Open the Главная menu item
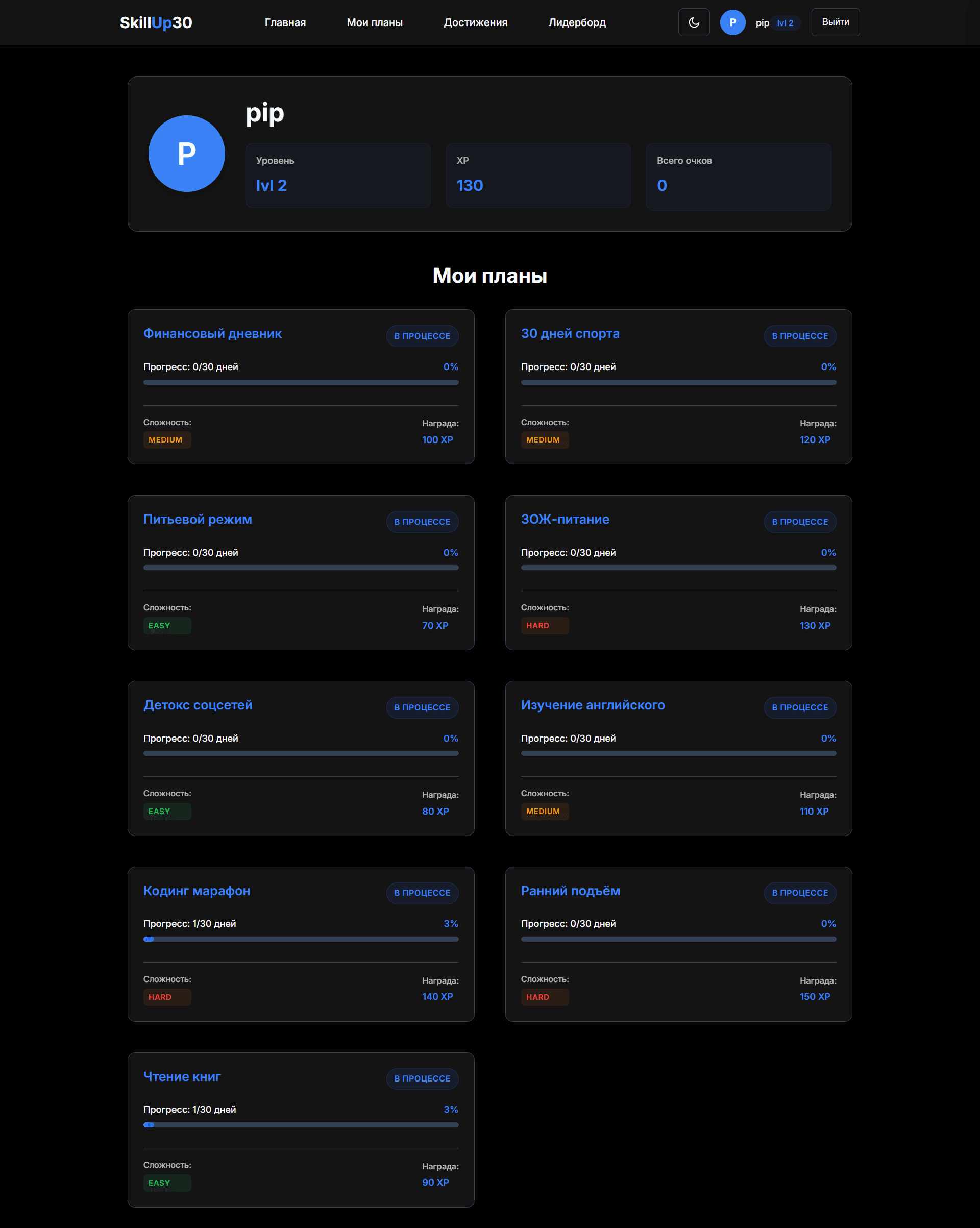This screenshot has width=980, height=1228. (x=285, y=23)
